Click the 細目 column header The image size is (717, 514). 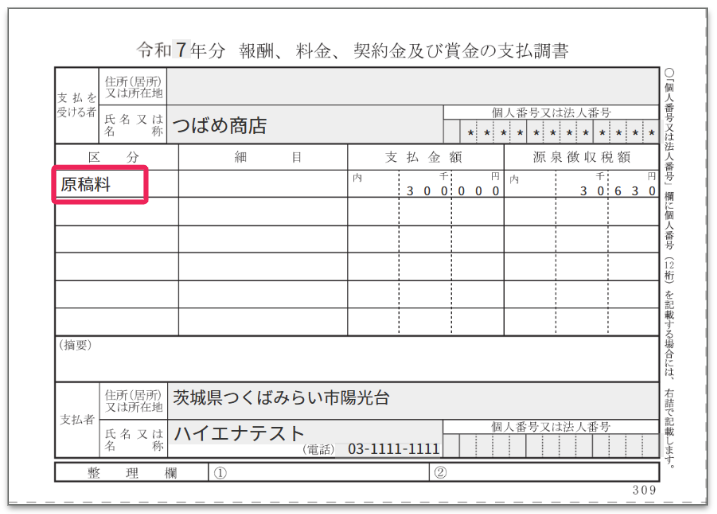pyautogui.click(x=268, y=157)
